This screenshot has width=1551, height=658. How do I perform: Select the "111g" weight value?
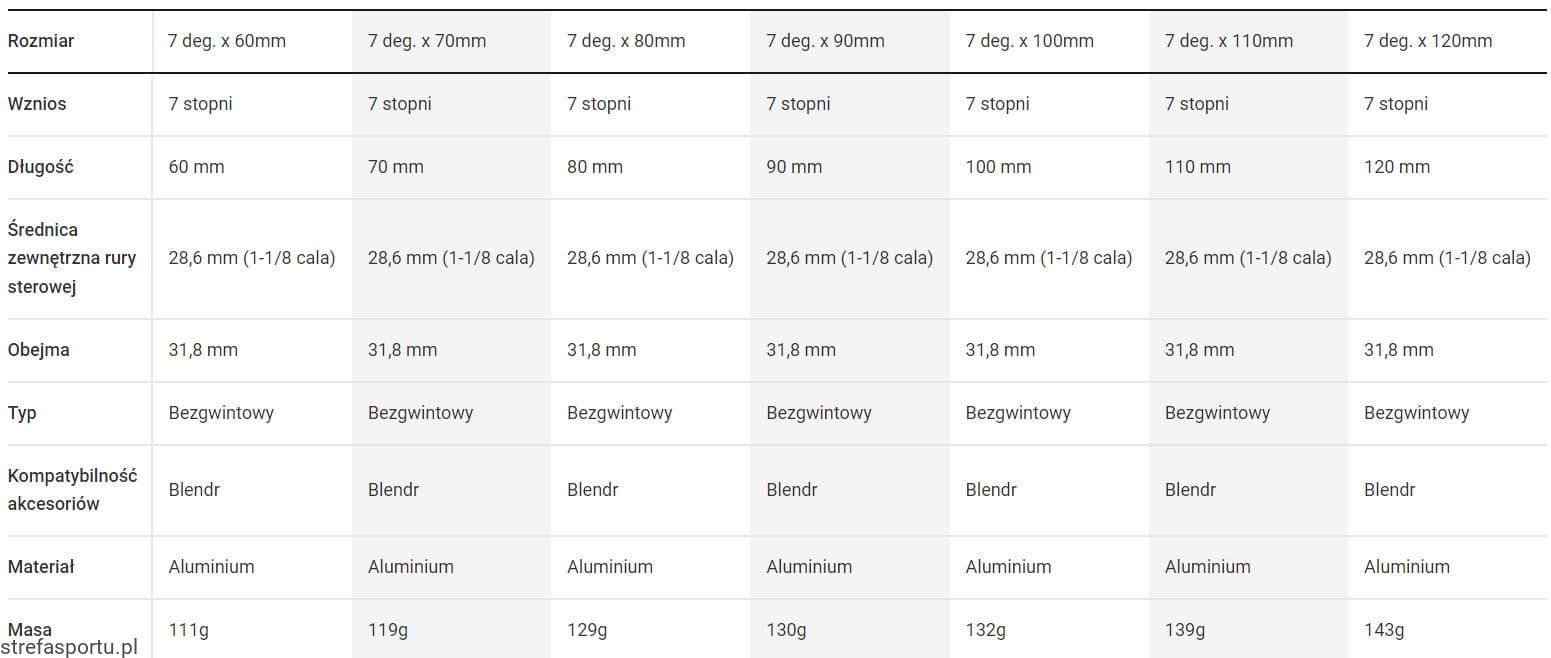coord(189,630)
